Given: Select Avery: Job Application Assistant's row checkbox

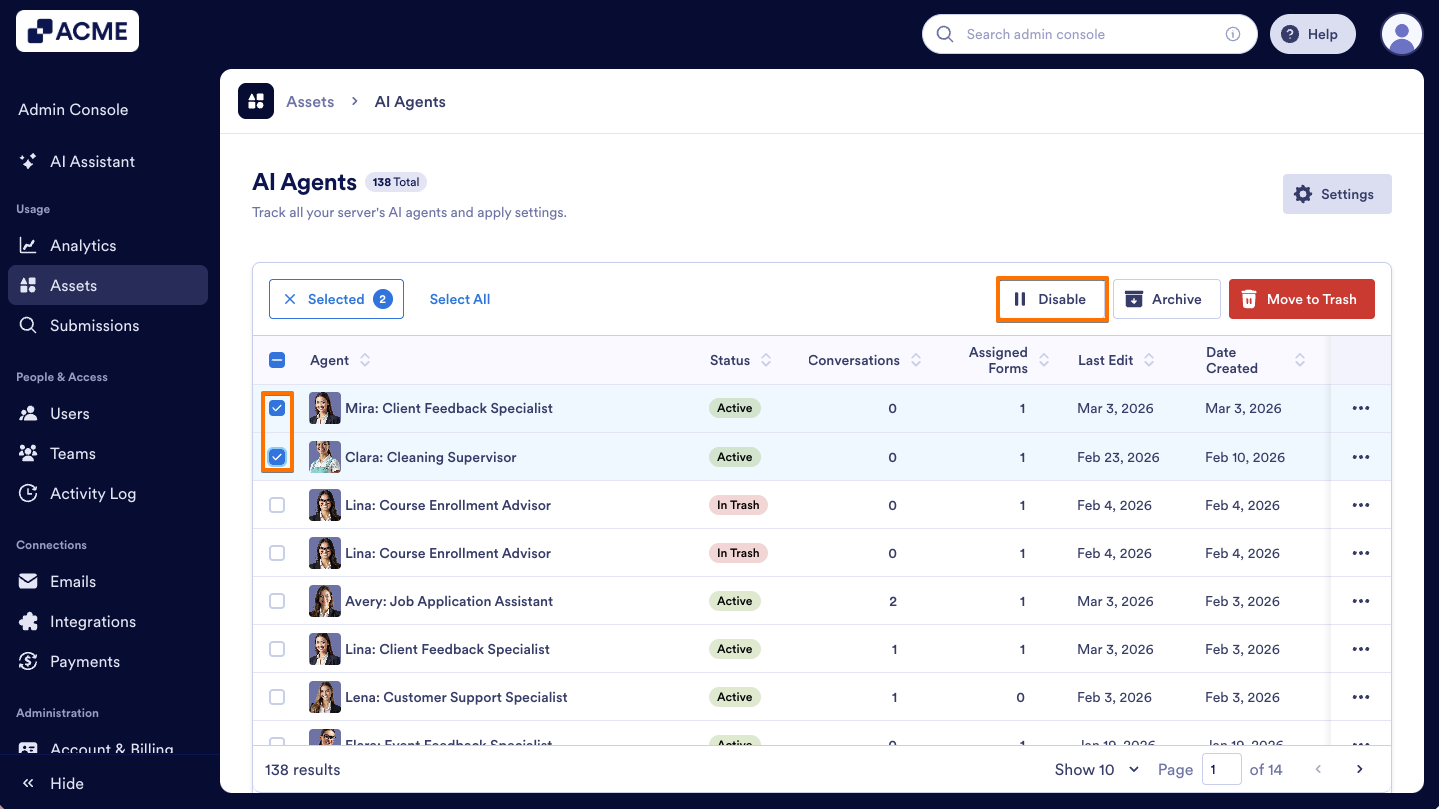Looking at the screenshot, I should [277, 600].
